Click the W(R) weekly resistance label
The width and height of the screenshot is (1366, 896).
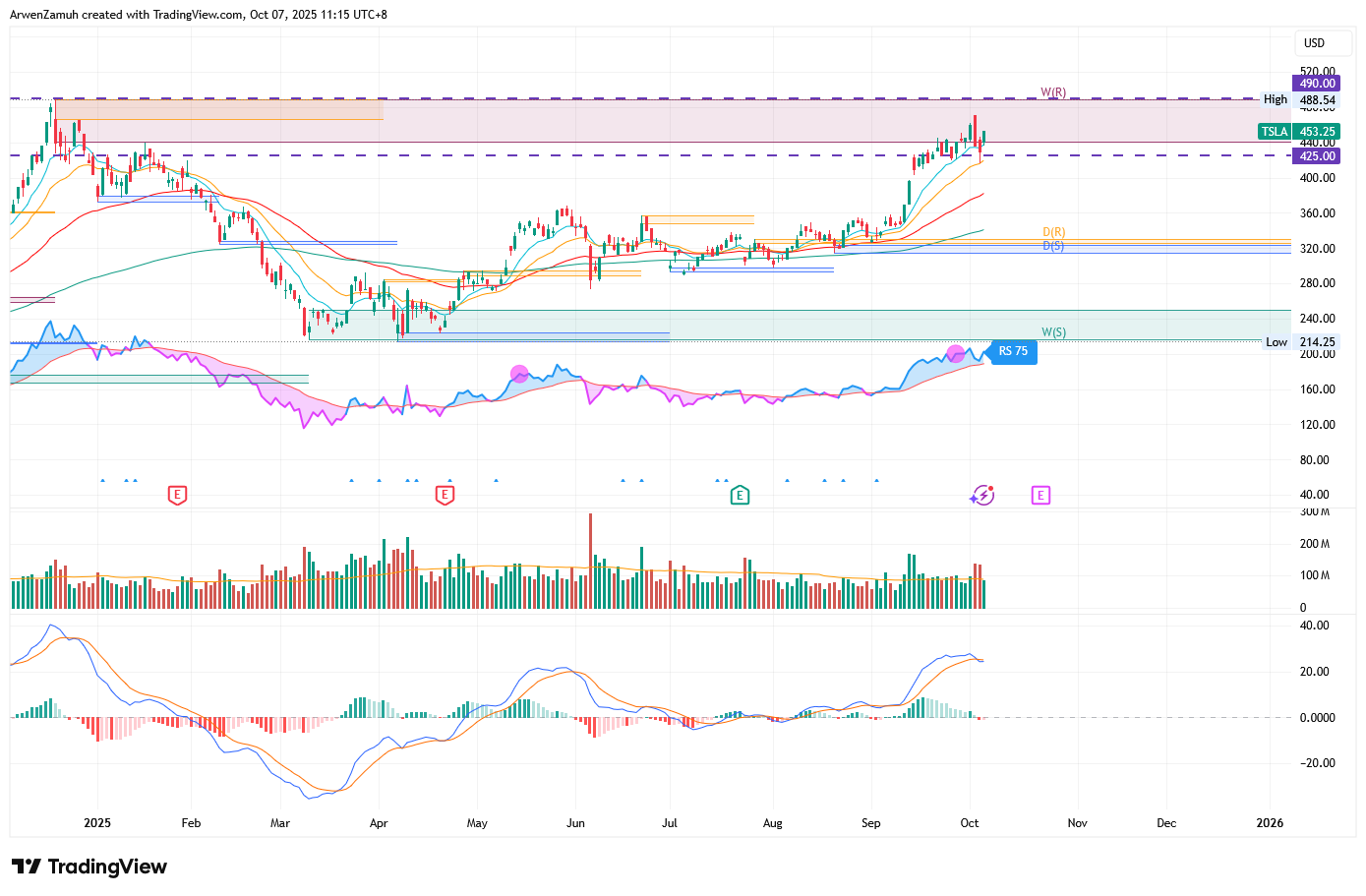tap(1053, 92)
